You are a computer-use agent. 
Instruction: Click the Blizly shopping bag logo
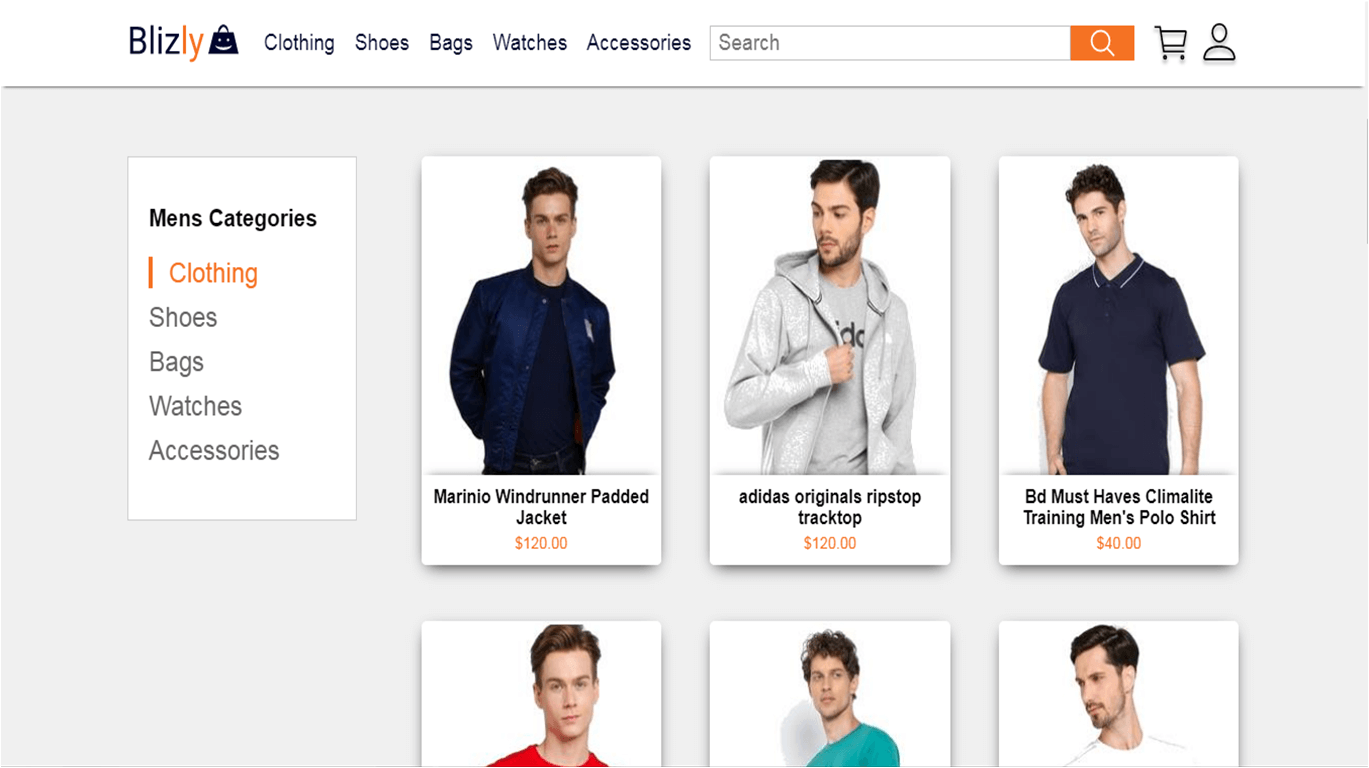pos(184,43)
